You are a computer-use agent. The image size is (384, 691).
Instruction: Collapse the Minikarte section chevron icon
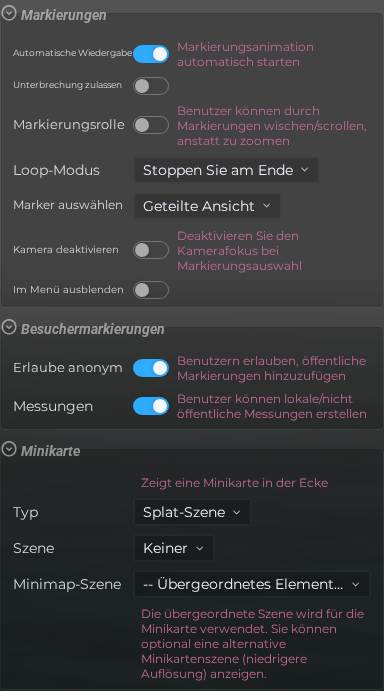tap(9, 450)
